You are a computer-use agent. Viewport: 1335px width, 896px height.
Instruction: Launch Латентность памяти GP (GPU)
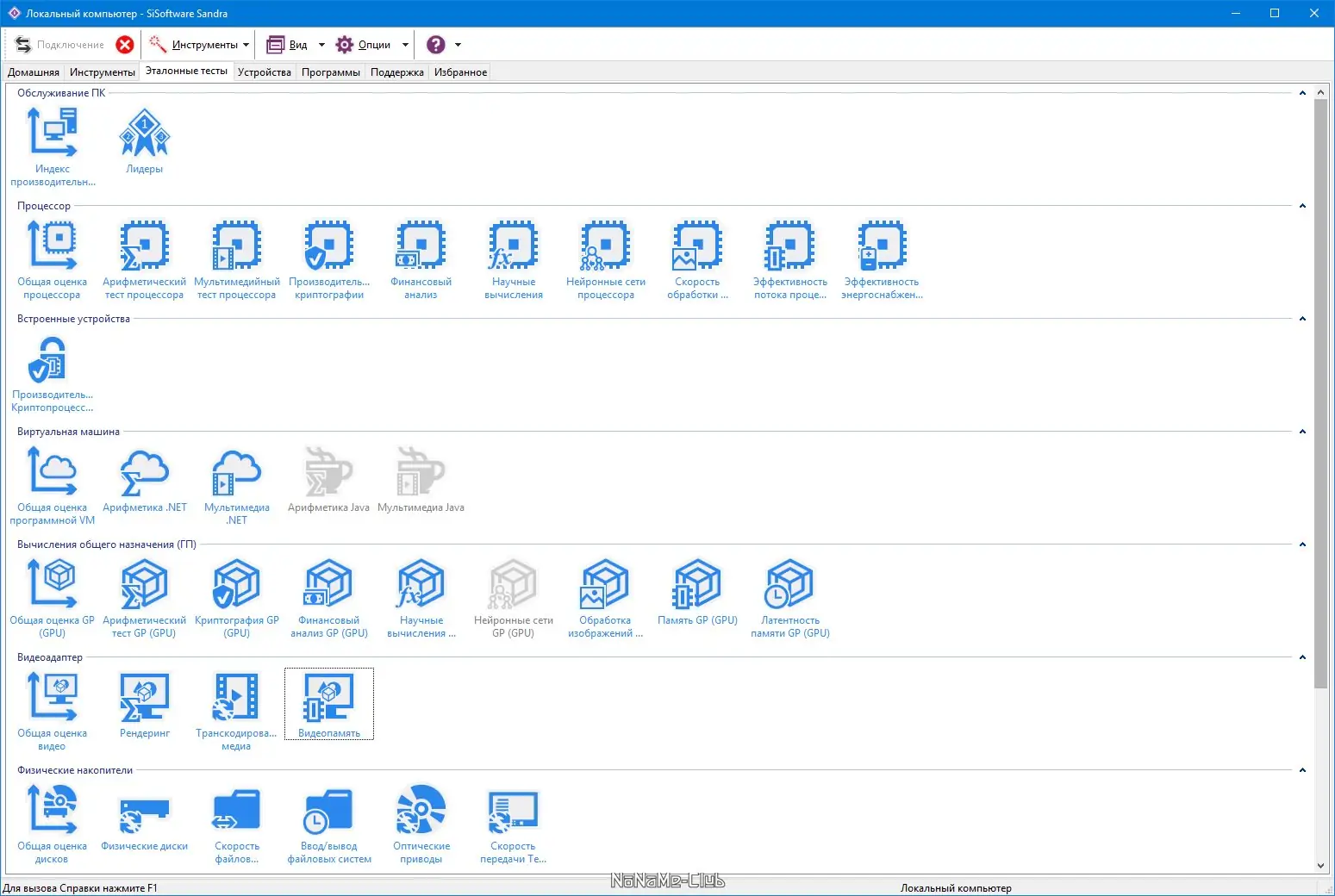[x=790, y=598]
